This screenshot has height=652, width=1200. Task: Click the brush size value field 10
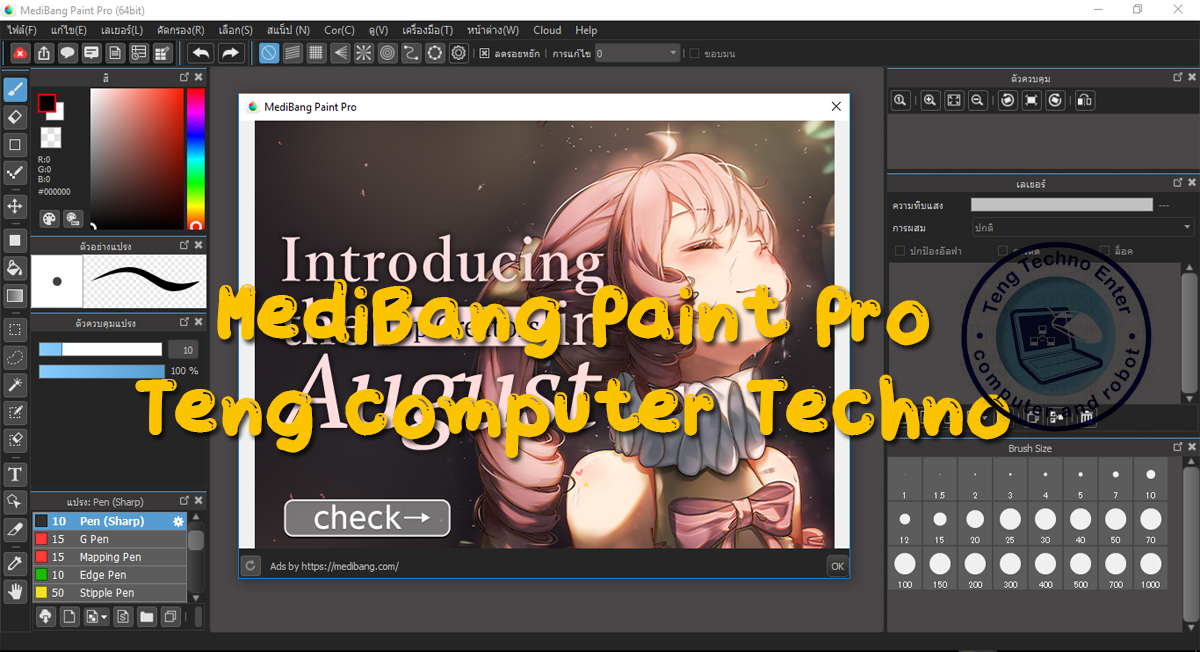[x=182, y=349]
